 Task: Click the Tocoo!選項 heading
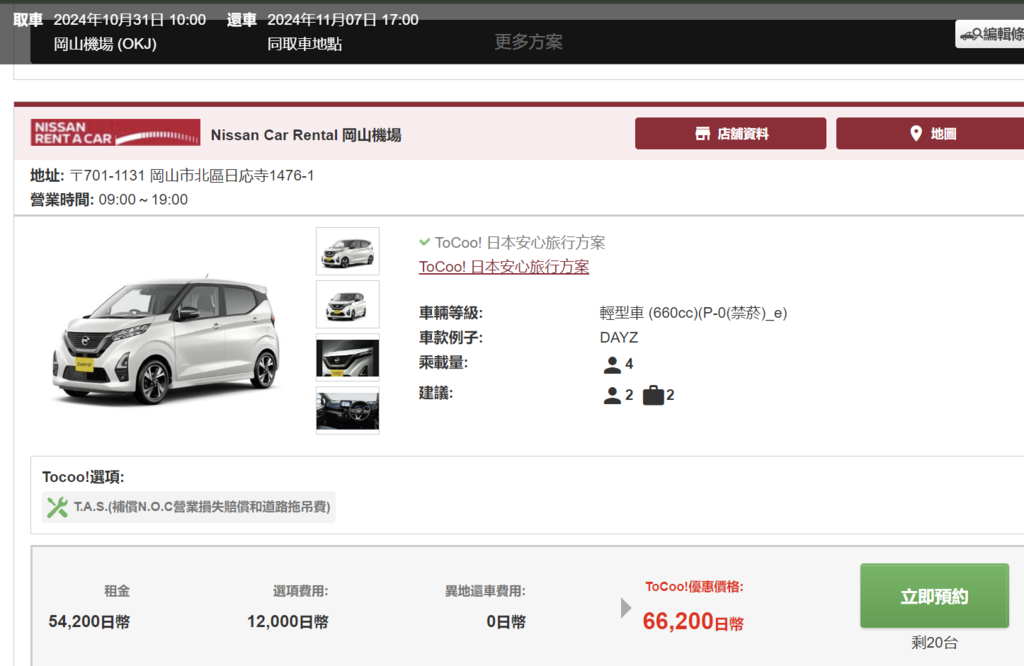[x=83, y=477]
